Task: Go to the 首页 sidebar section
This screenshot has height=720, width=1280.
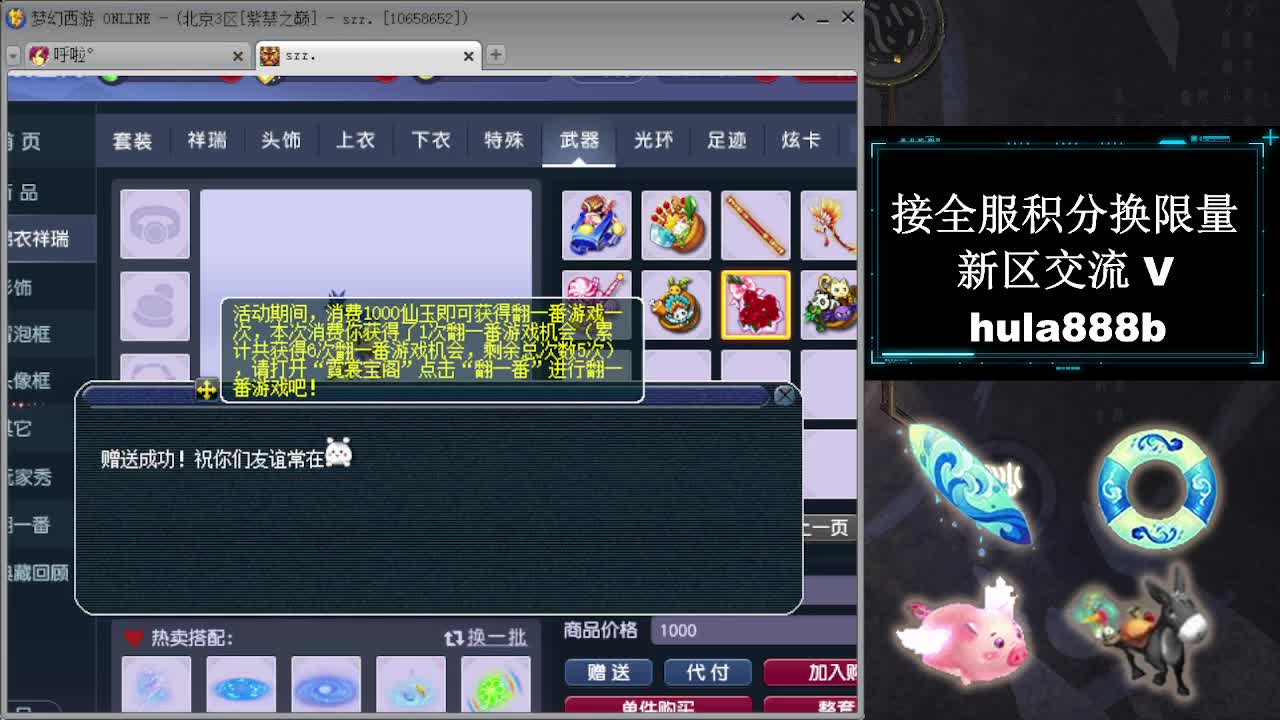Action: point(24,142)
